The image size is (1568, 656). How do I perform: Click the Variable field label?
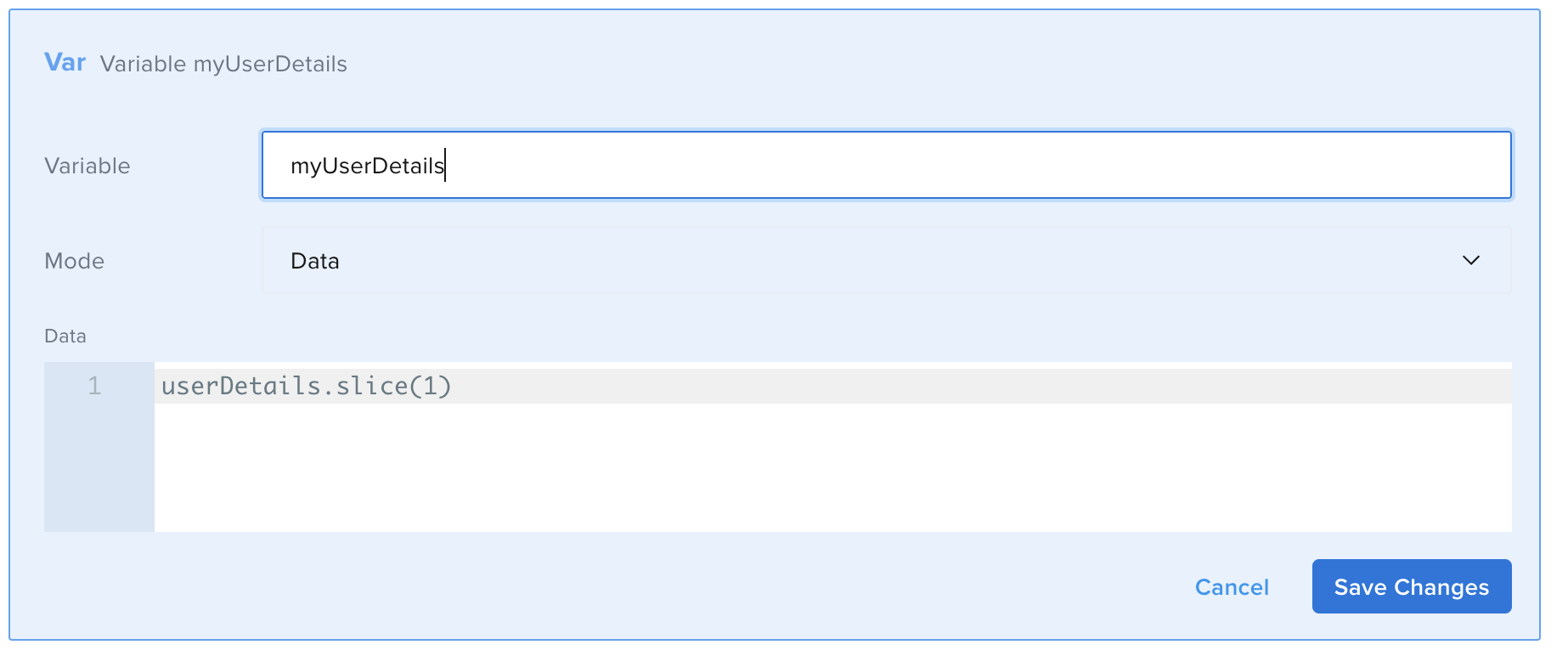[x=87, y=166]
